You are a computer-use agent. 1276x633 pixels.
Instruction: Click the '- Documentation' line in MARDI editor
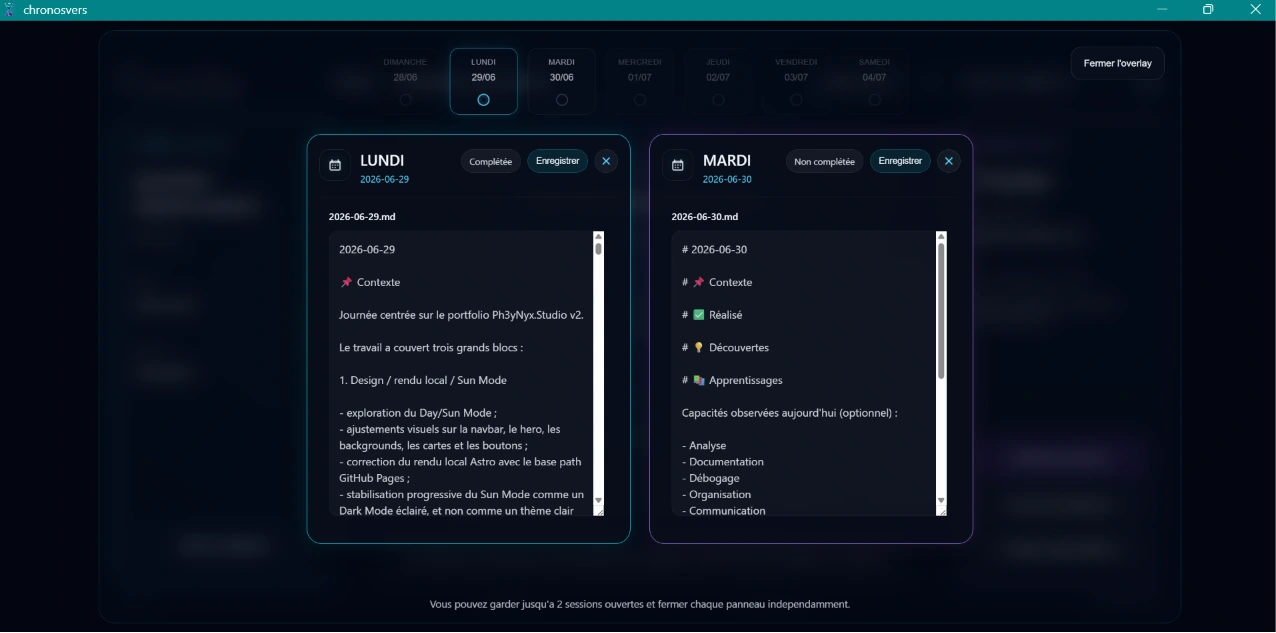[723, 462]
